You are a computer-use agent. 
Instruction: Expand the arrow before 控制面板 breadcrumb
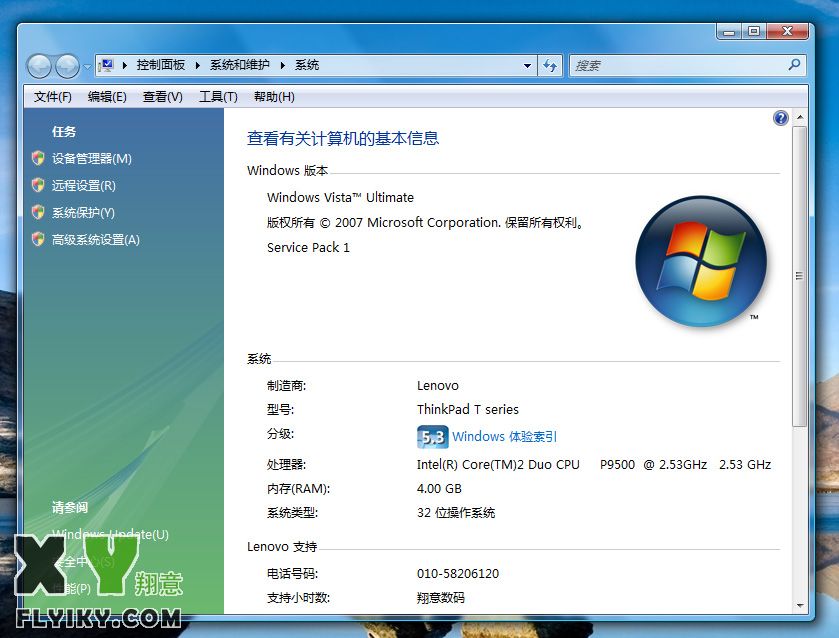click(x=125, y=65)
